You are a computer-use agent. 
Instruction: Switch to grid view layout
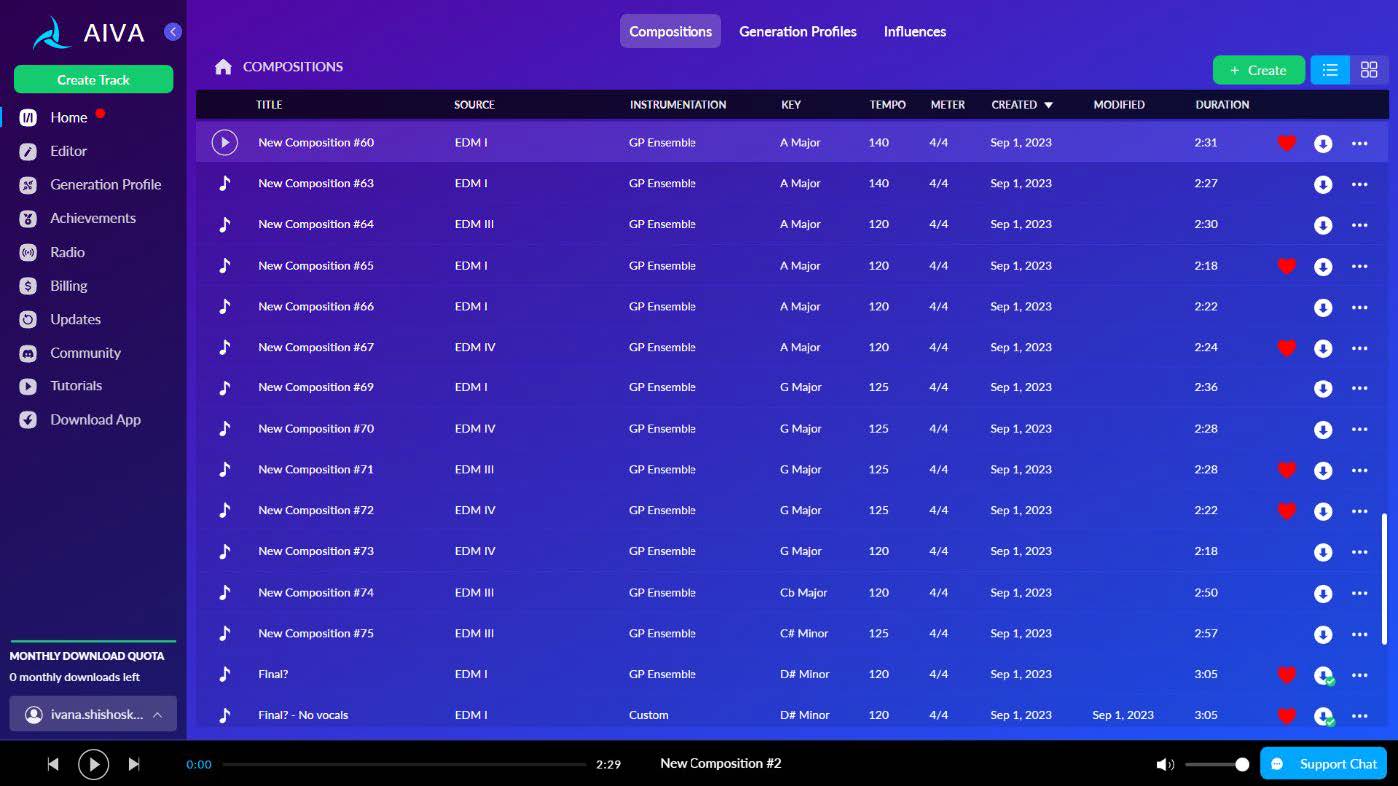click(x=1369, y=70)
